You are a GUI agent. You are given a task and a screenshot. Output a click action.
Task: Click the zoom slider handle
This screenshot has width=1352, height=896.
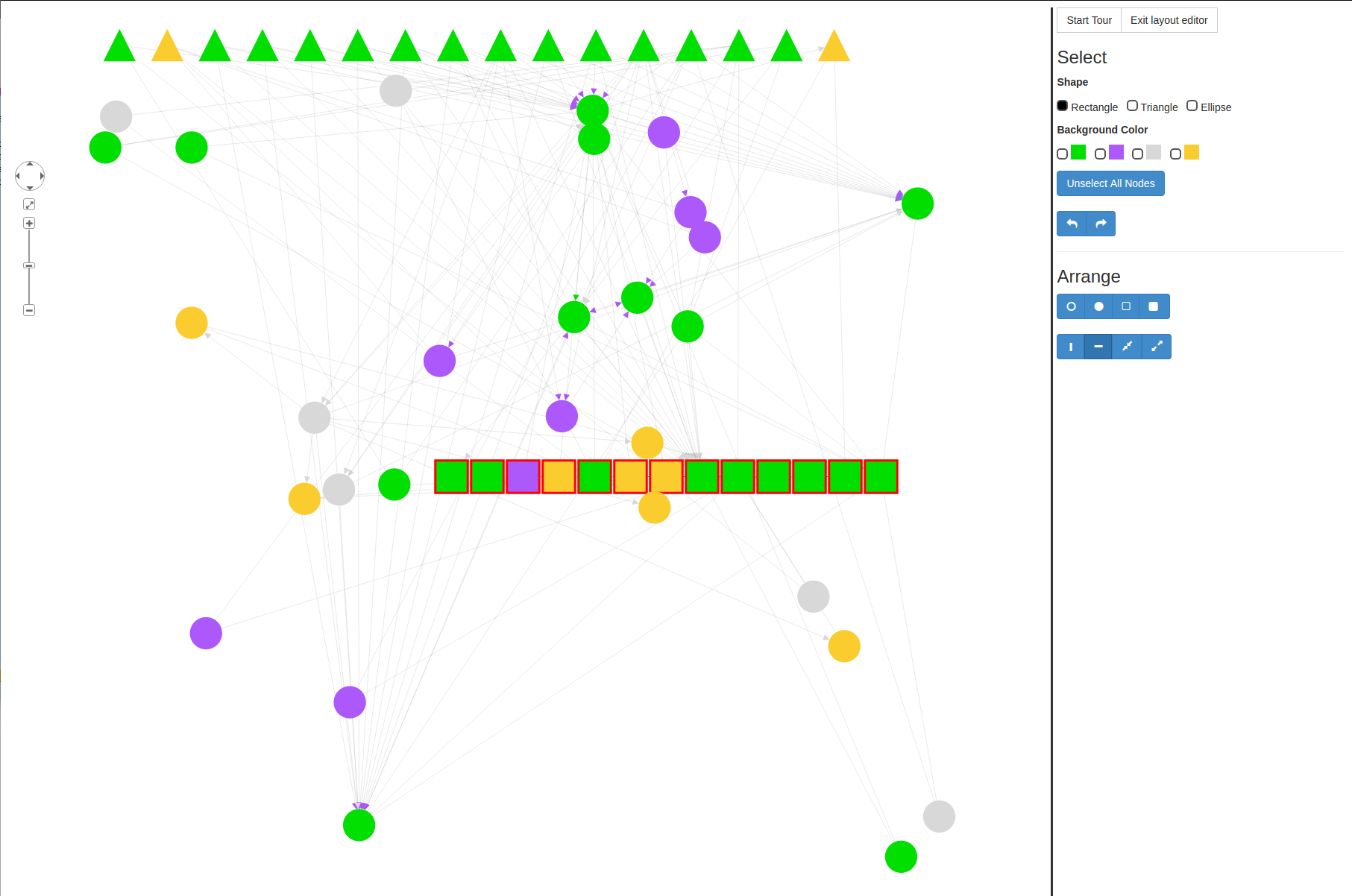[29, 265]
